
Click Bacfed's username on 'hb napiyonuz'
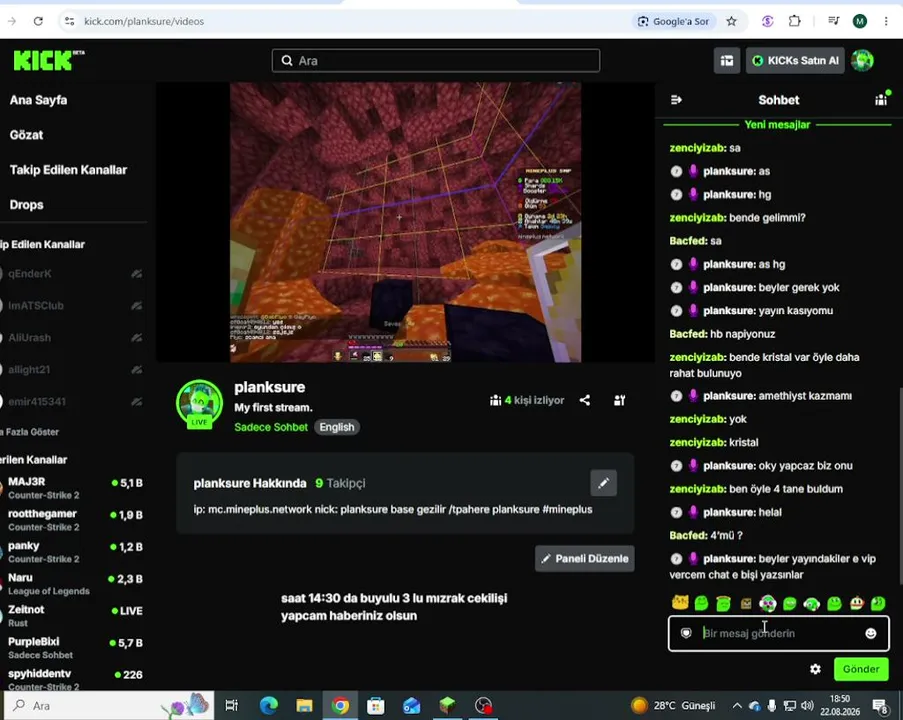coord(688,334)
